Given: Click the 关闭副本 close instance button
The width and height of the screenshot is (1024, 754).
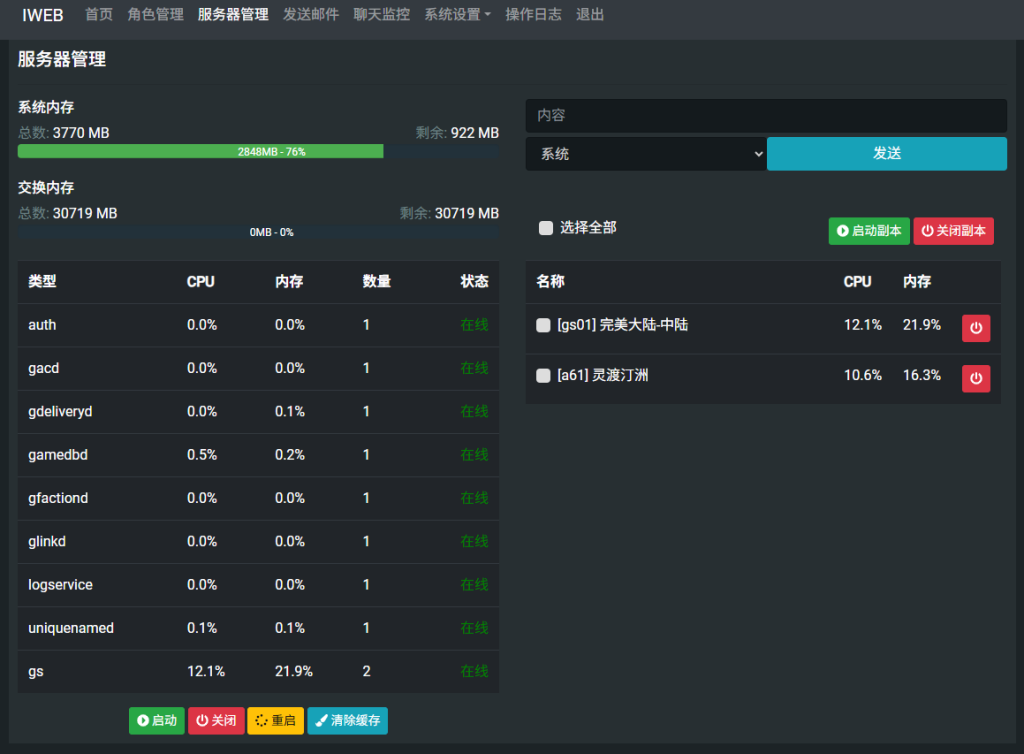Looking at the screenshot, I should [x=953, y=231].
